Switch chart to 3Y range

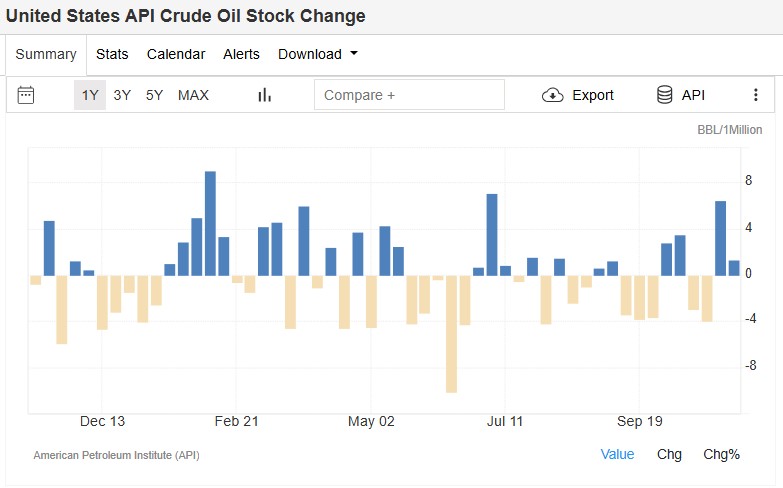pyautogui.click(x=122, y=95)
